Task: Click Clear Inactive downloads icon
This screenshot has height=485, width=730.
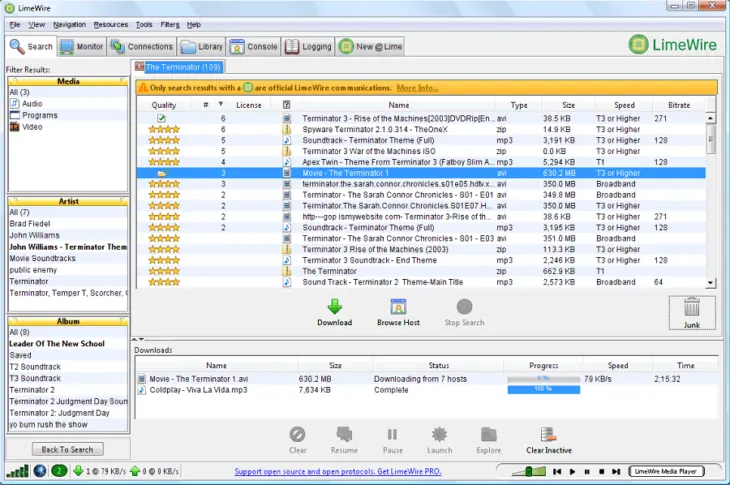Action: coord(548,434)
